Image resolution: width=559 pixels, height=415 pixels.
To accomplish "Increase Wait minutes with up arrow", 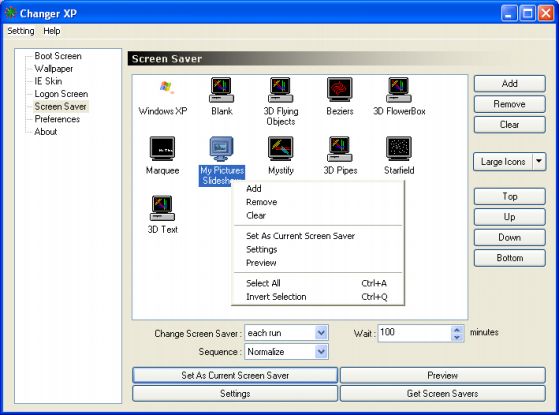I will [457, 329].
